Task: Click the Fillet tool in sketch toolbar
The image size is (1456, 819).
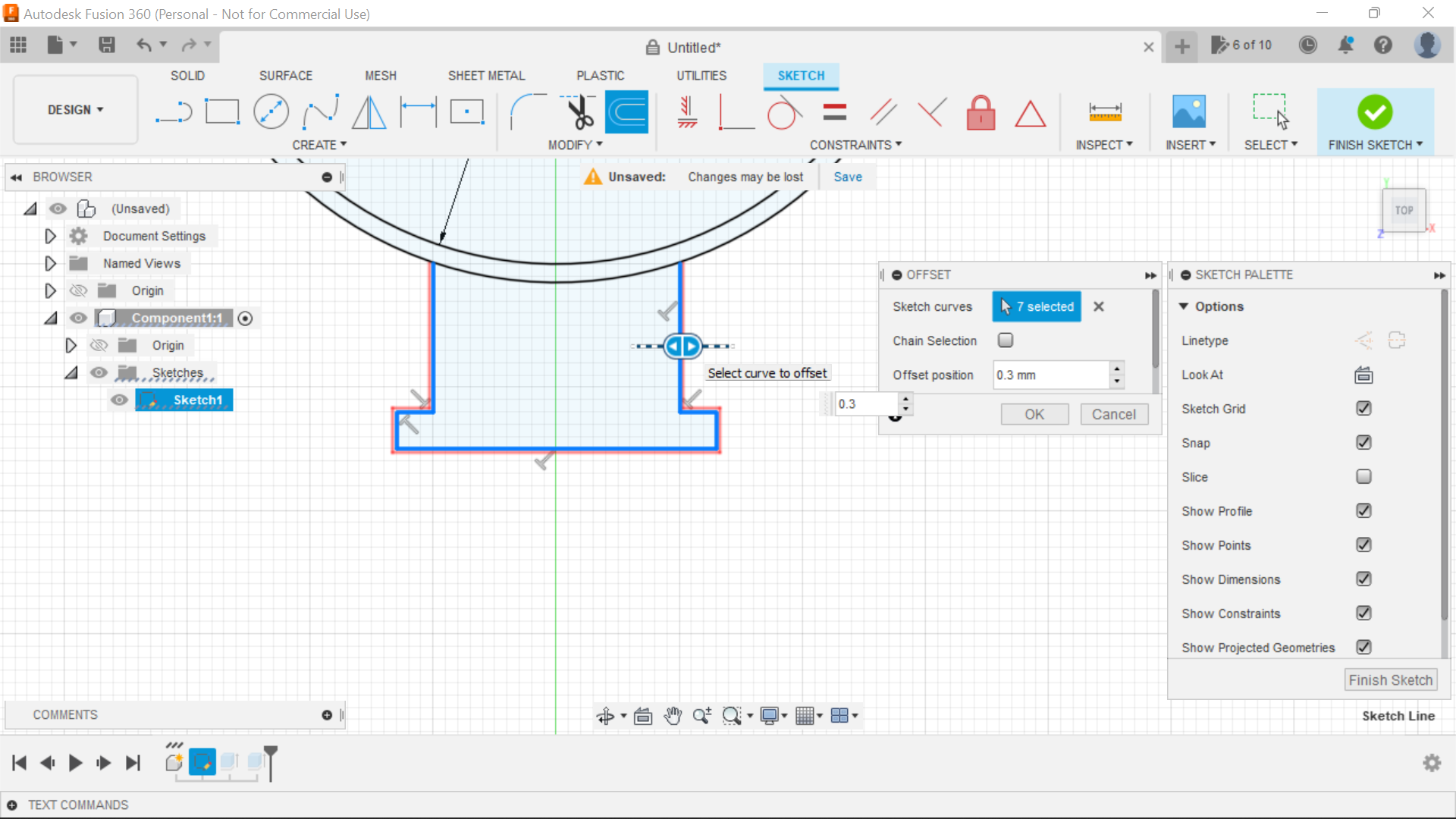Action: coord(525,111)
